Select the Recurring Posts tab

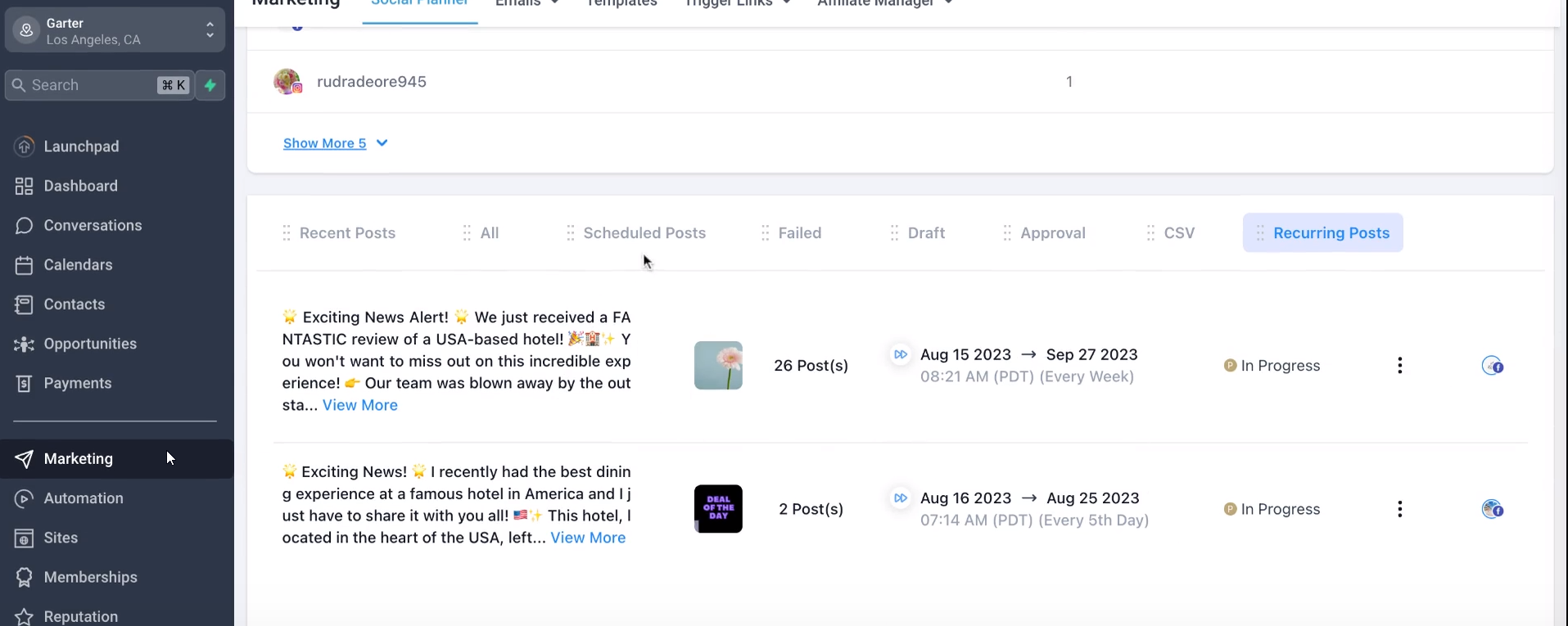click(1323, 233)
